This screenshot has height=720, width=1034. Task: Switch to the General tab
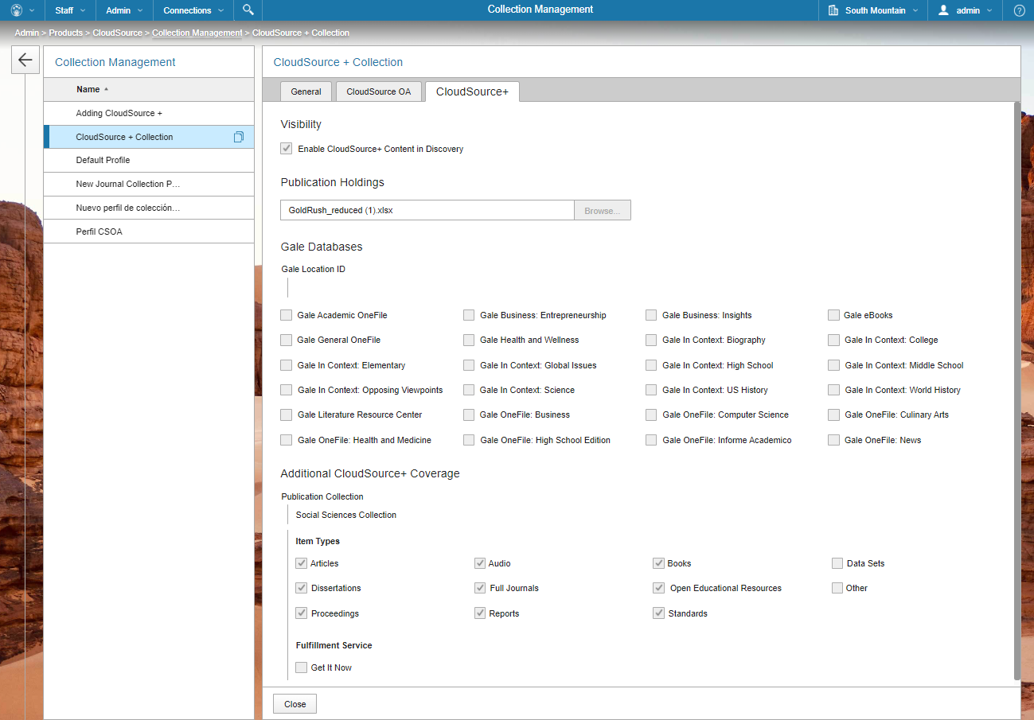306,92
